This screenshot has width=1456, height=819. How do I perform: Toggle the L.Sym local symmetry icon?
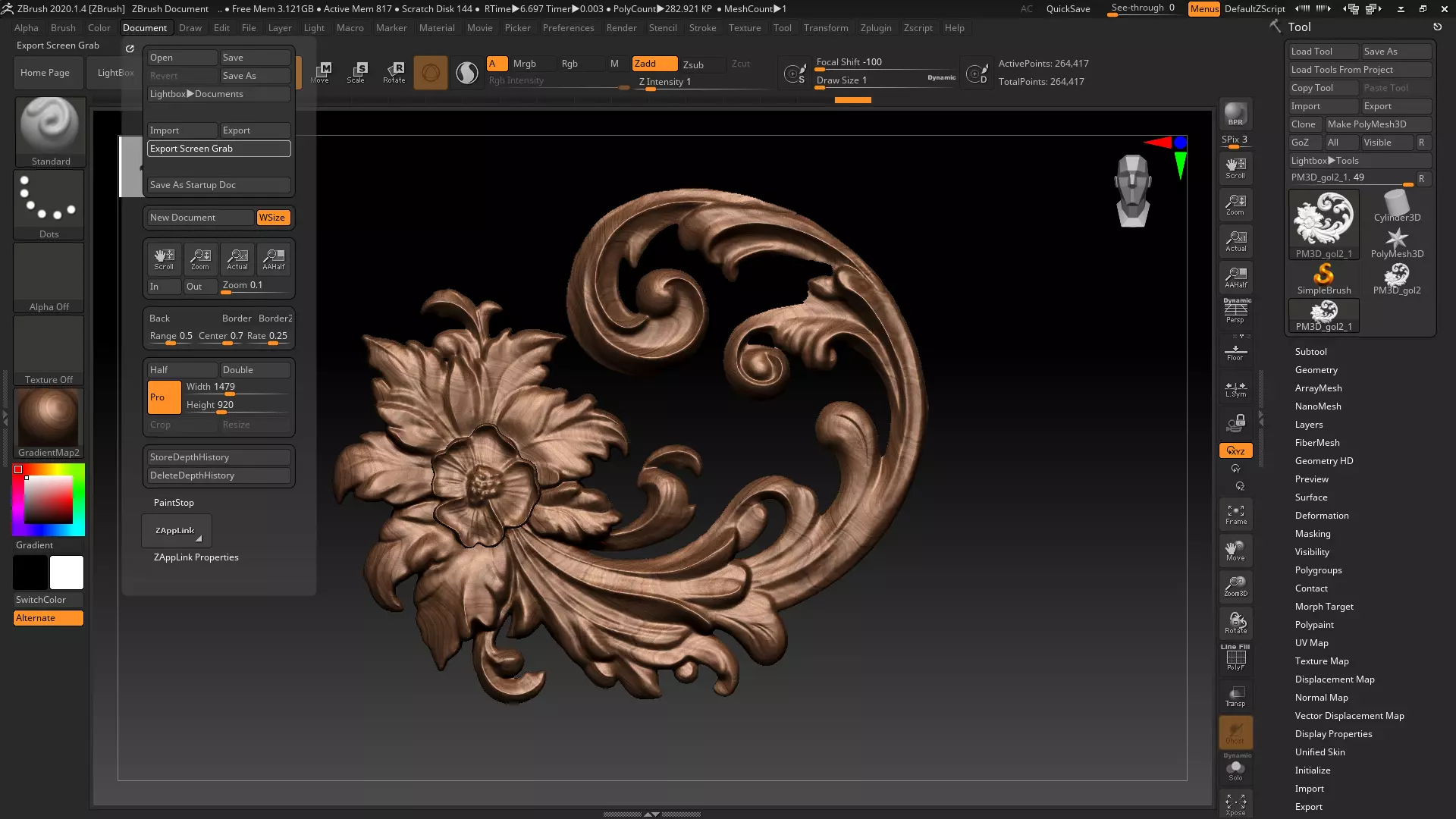click(x=1235, y=389)
